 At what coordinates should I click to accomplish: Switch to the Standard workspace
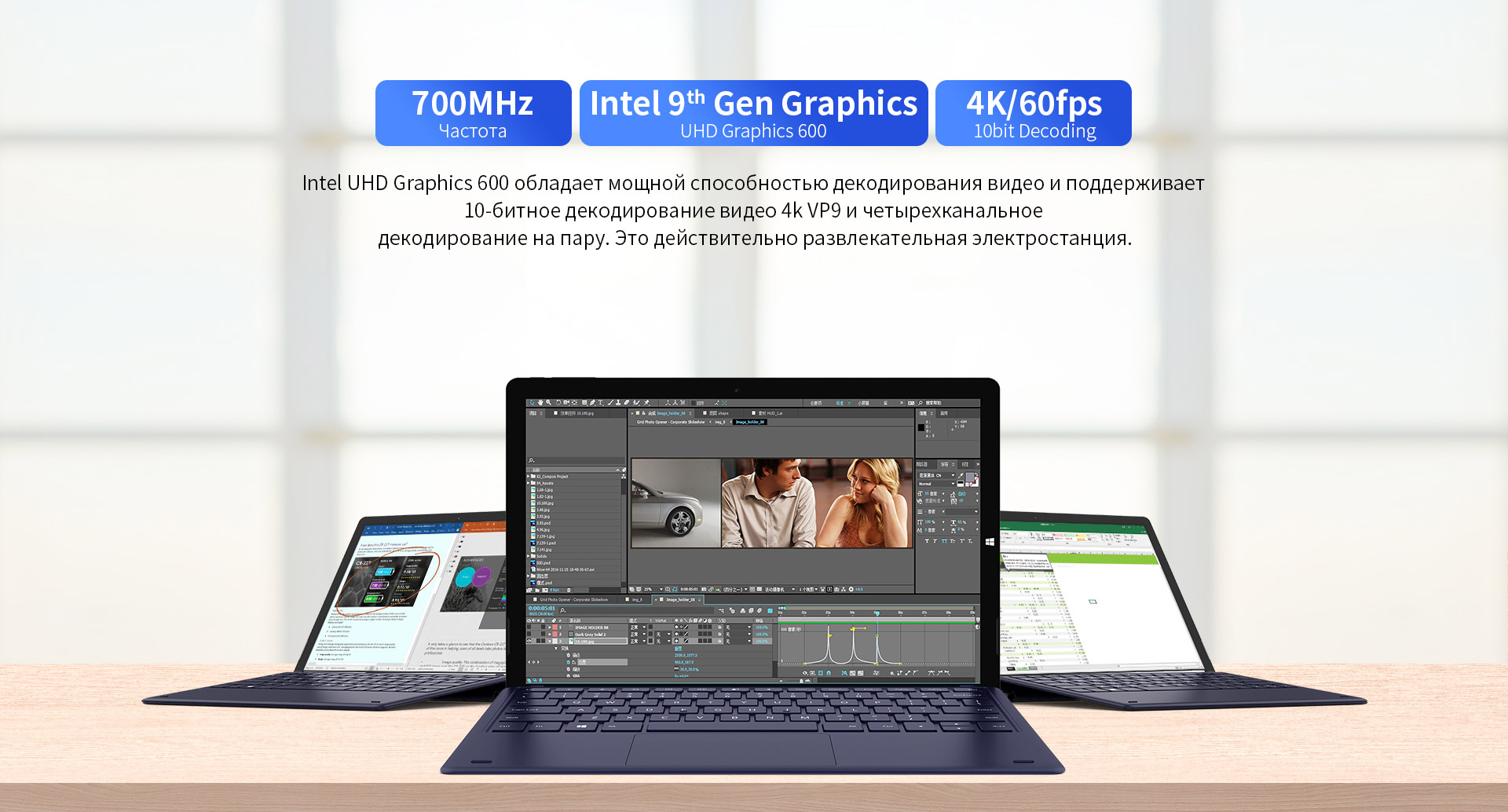(x=840, y=403)
